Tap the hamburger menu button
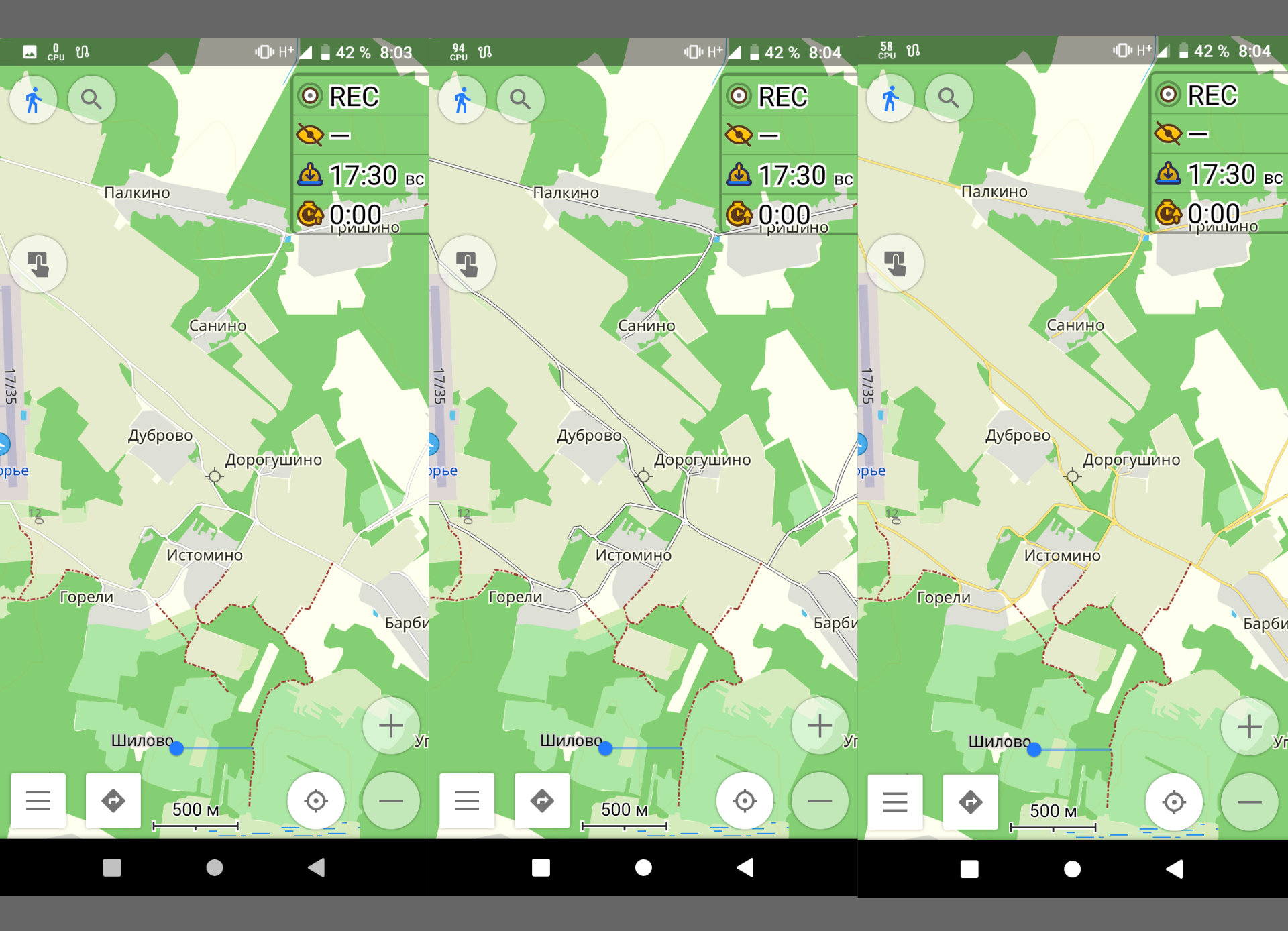This screenshot has width=1288, height=931. pyautogui.click(x=41, y=800)
